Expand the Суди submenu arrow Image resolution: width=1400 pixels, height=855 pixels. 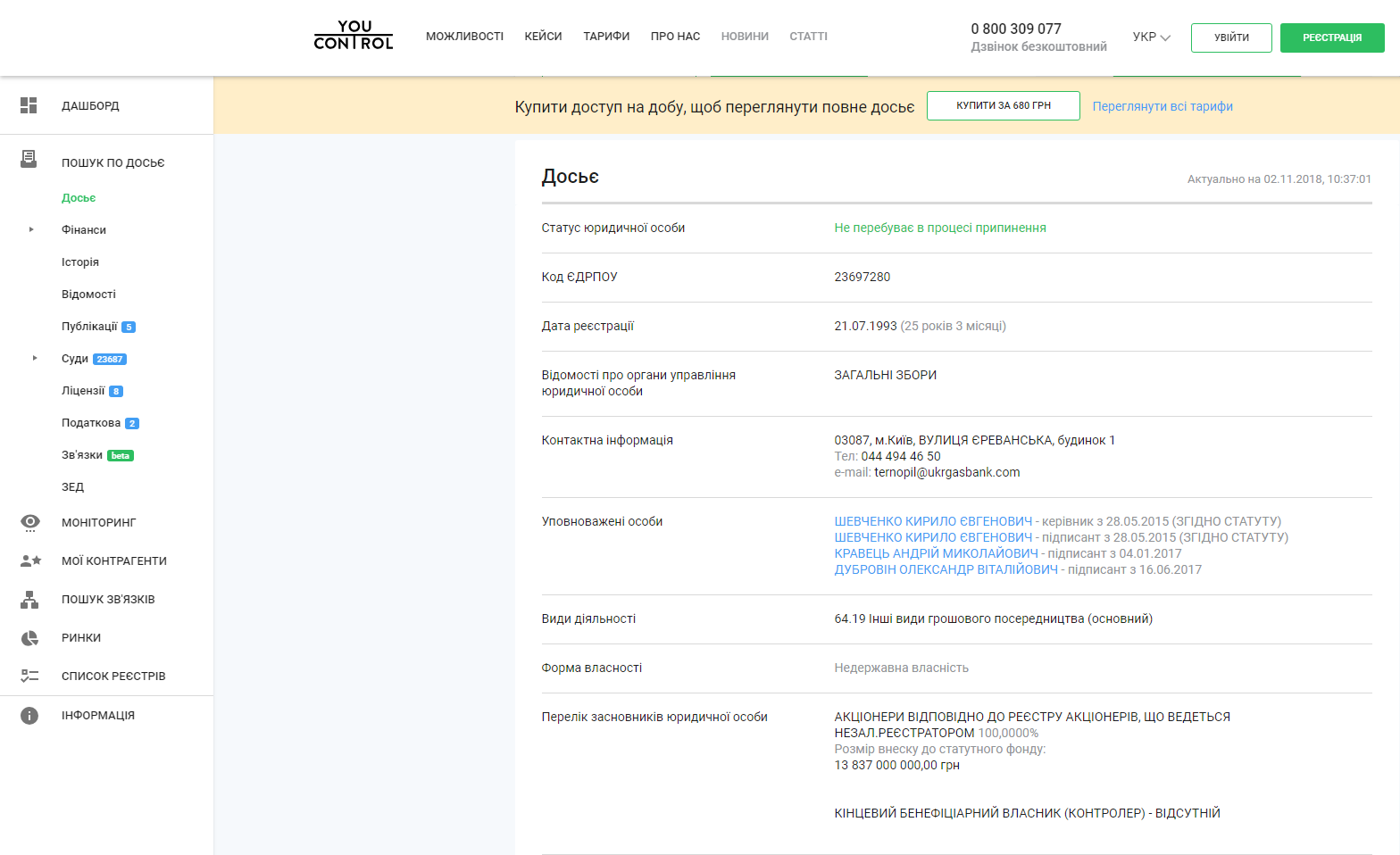click(x=35, y=358)
